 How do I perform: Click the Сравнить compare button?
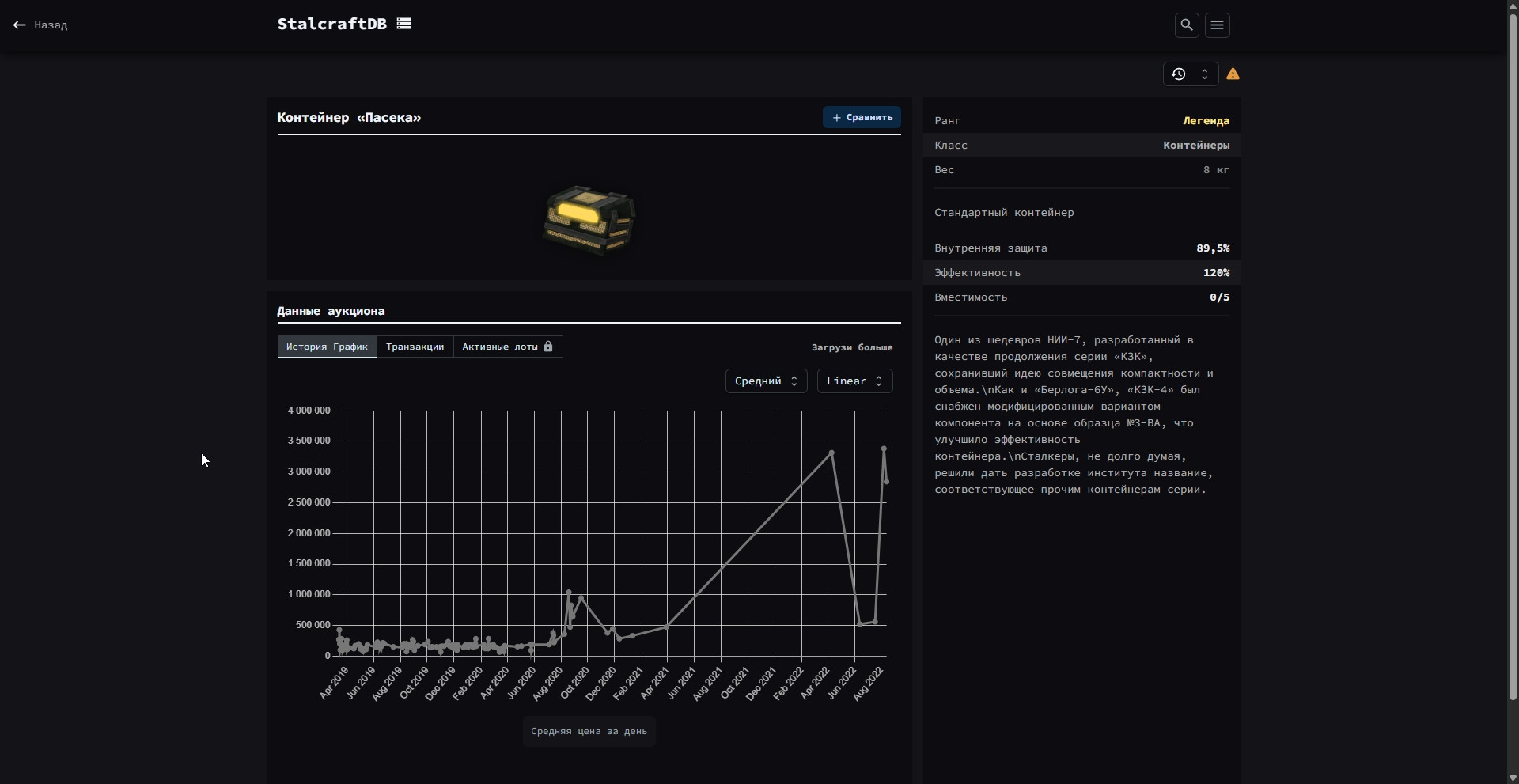click(862, 117)
